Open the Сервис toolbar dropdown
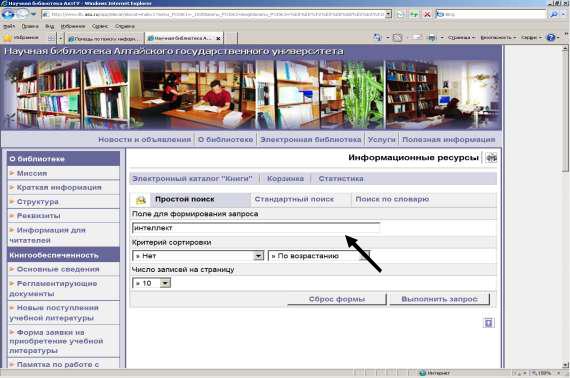This screenshot has height=378, width=570. tap(531, 37)
